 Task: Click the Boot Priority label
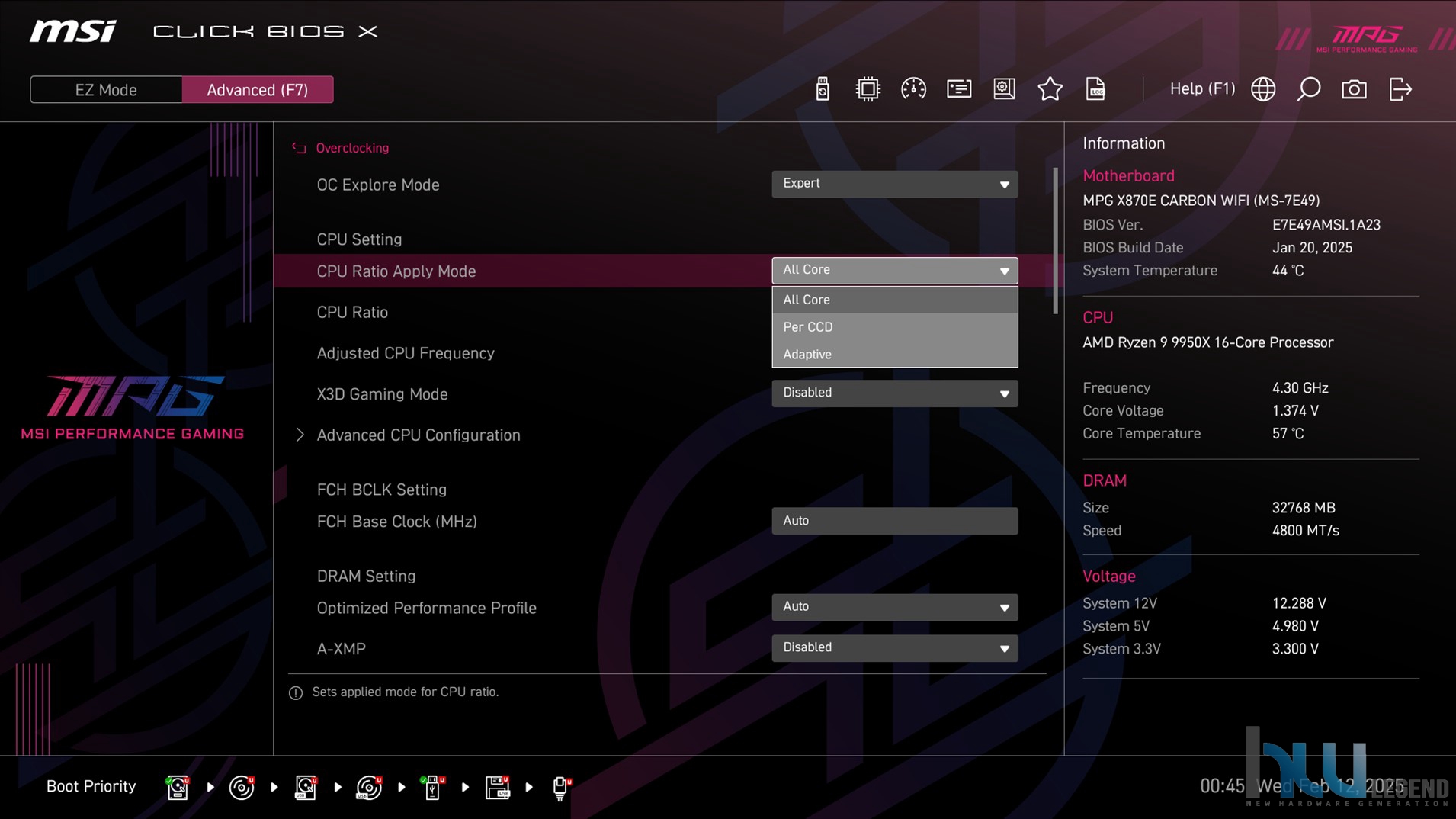pos(91,786)
